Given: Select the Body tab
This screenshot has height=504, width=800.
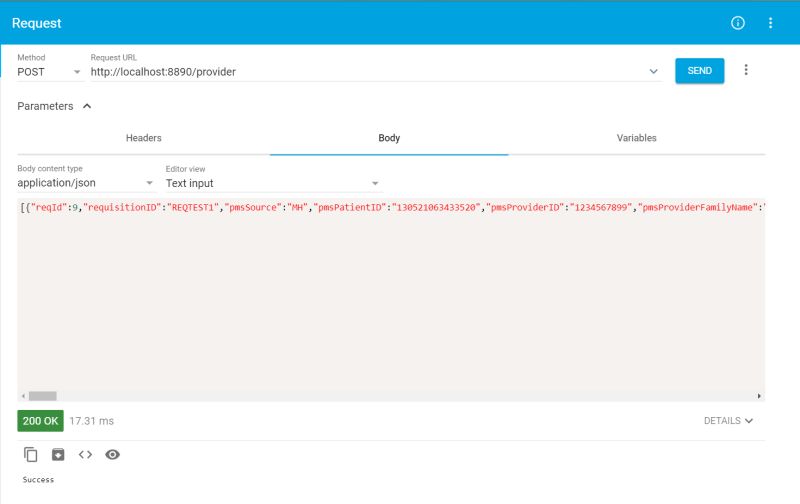Looking at the screenshot, I should point(389,138).
